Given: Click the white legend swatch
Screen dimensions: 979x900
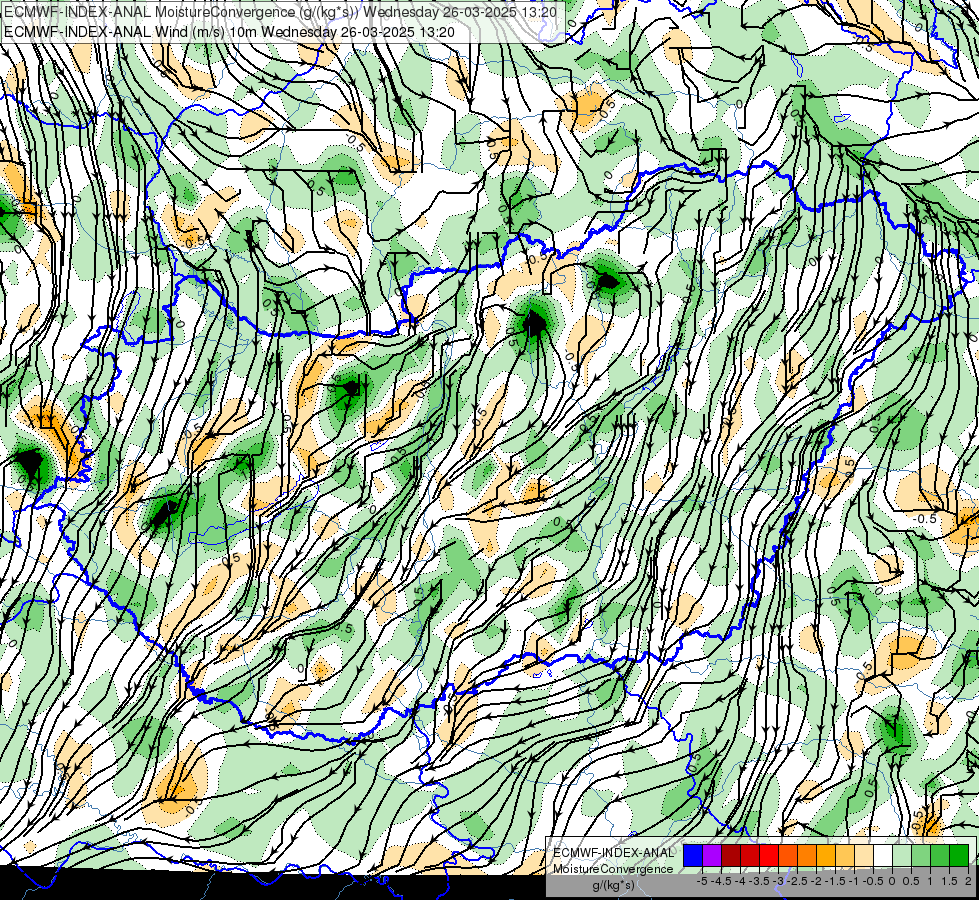Looking at the screenshot, I should [x=883, y=856].
